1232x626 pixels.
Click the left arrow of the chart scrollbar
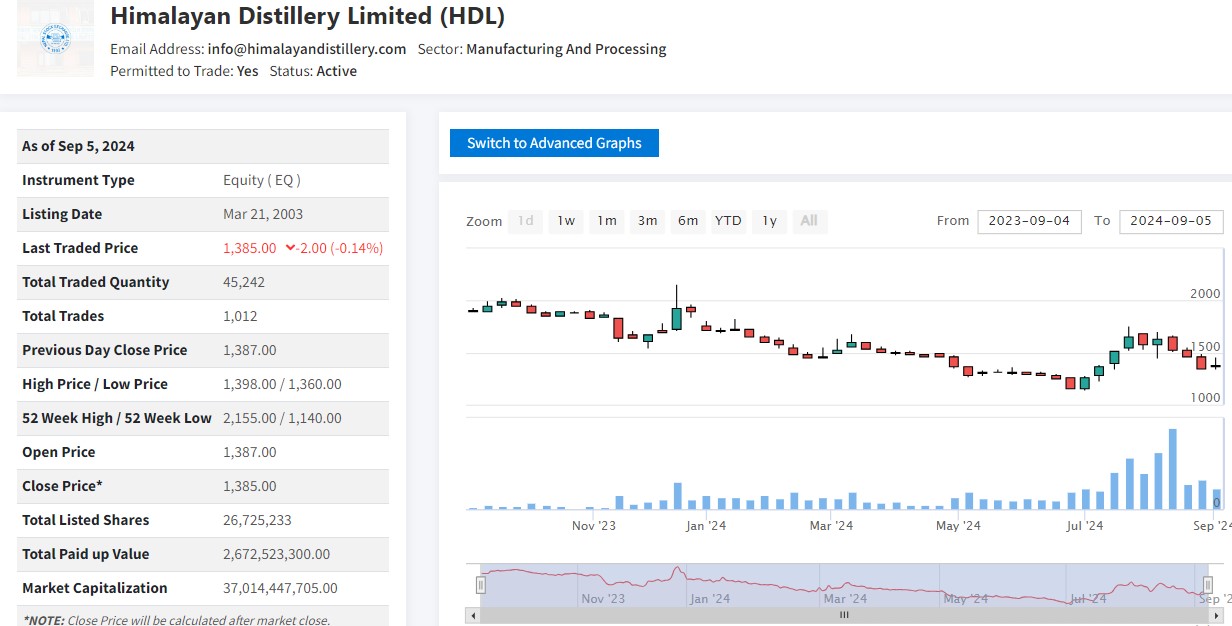point(472,615)
